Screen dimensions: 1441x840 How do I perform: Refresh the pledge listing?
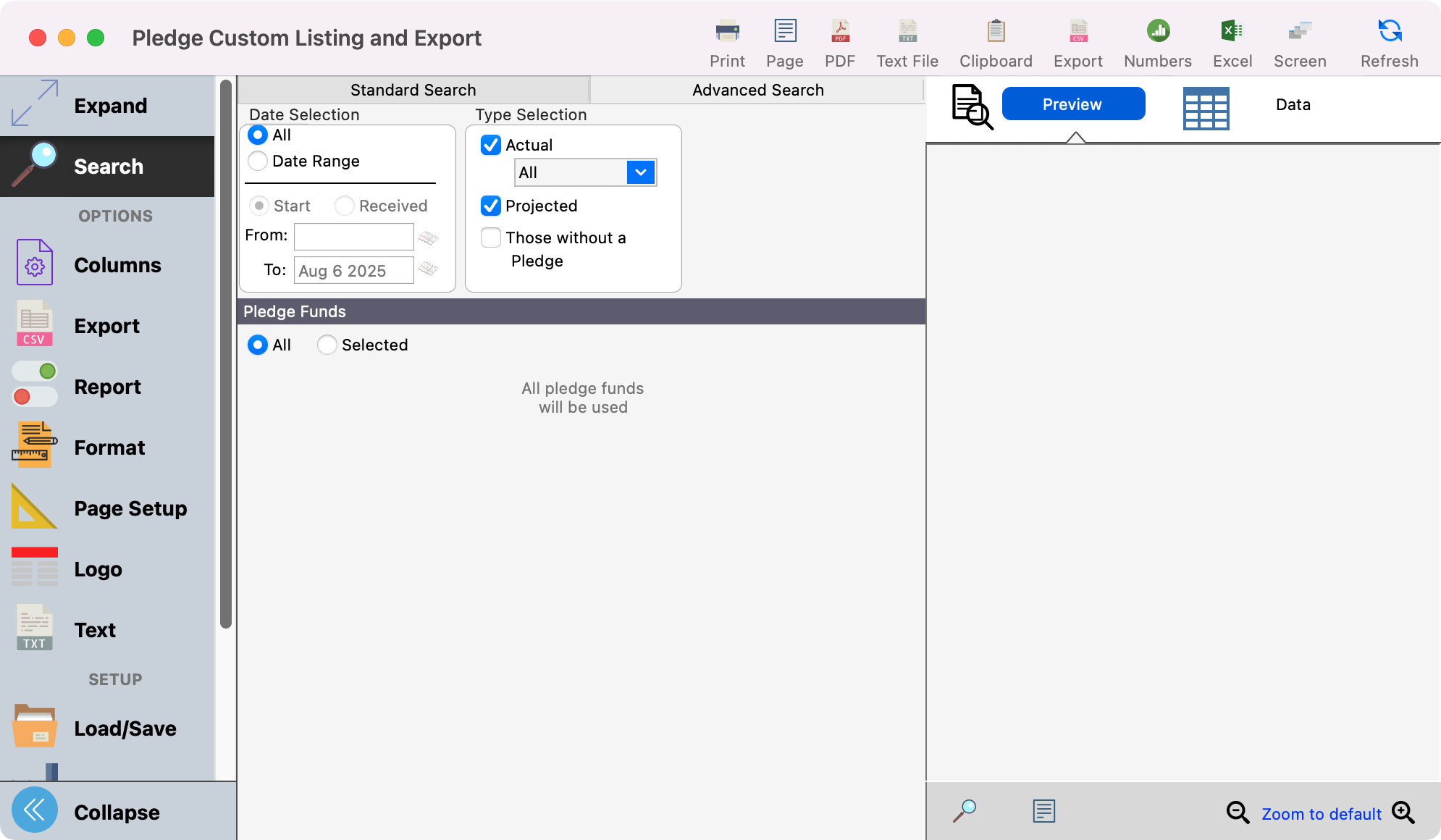[x=1388, y=40]
